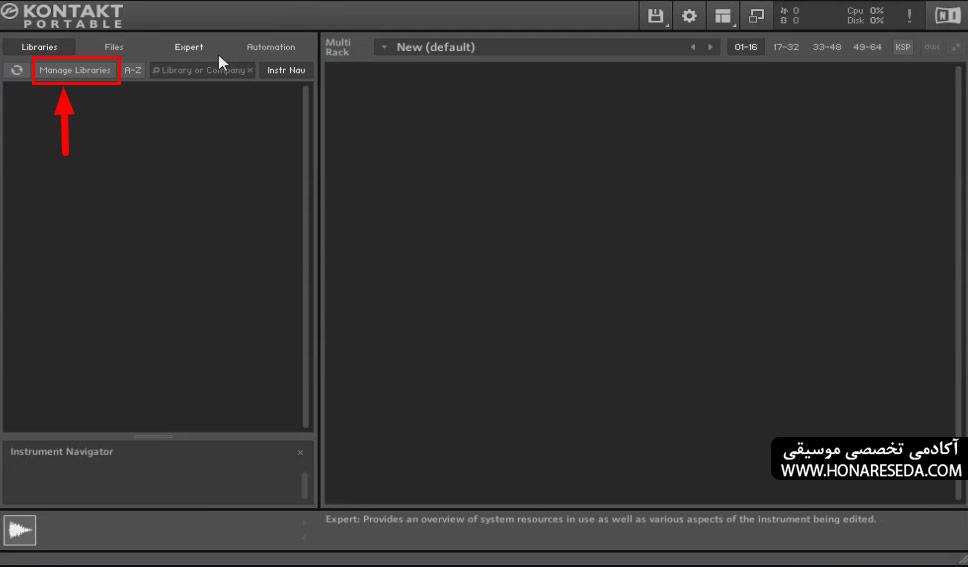Screen dimensions: 968x567
Task: Open the Files save menu icon
Action: click(656, 15)
